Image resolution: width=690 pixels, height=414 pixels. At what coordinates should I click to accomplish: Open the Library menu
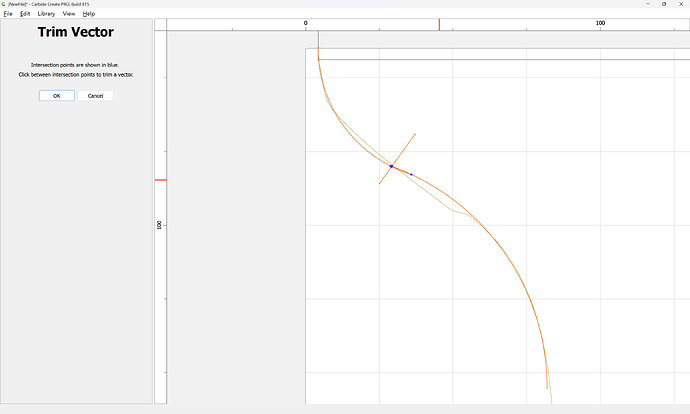(46, 14)
